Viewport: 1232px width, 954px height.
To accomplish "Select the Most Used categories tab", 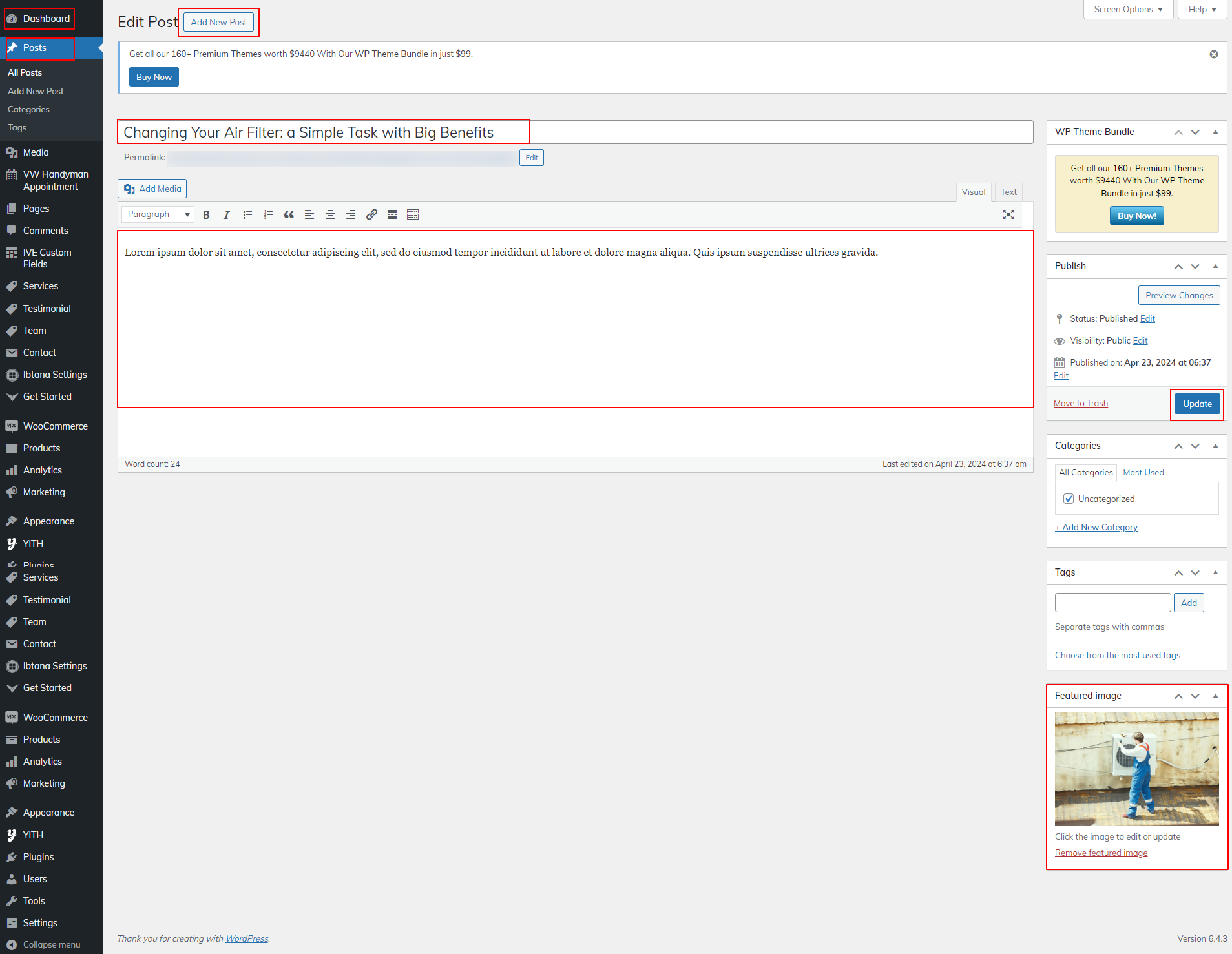I will (x=1143, y=472).
